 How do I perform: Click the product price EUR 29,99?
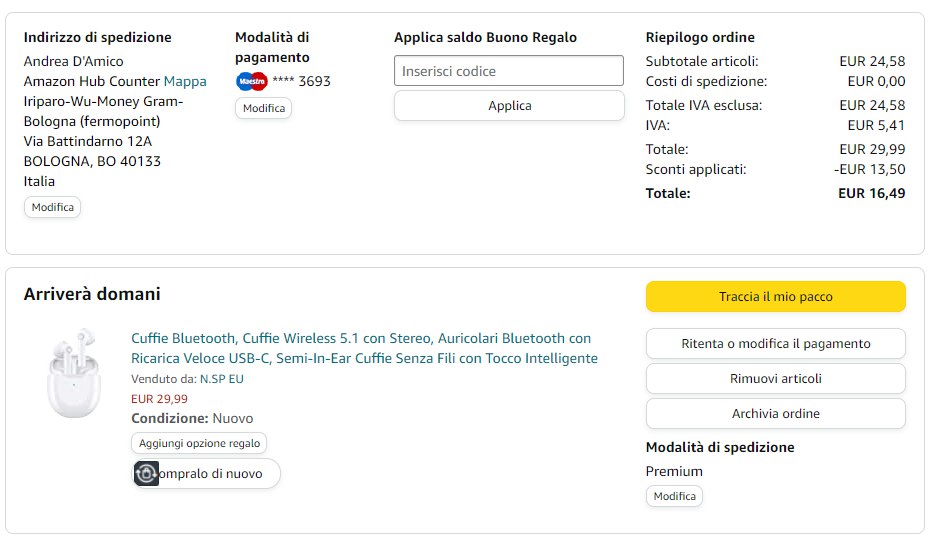coord(159,398)
